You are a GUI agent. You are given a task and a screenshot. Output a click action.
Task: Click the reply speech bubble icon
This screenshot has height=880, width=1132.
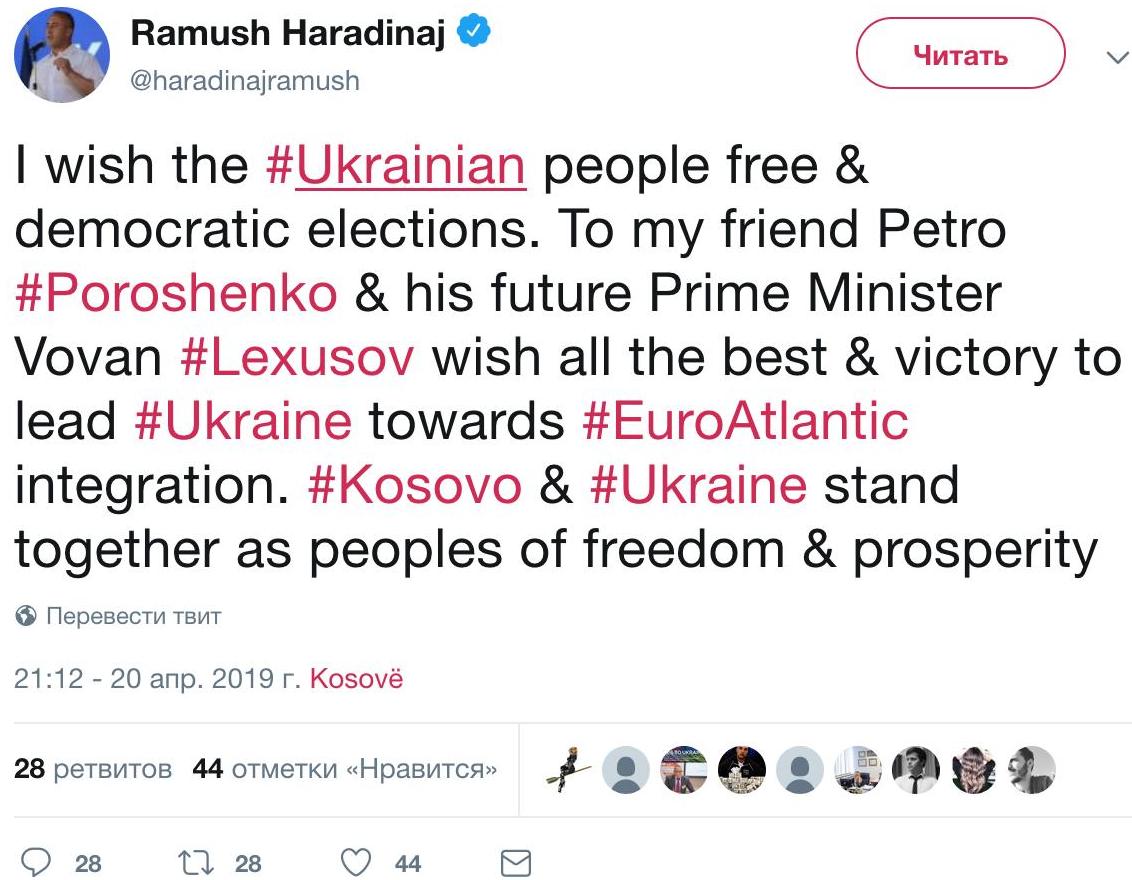click(x=36, y=862)
